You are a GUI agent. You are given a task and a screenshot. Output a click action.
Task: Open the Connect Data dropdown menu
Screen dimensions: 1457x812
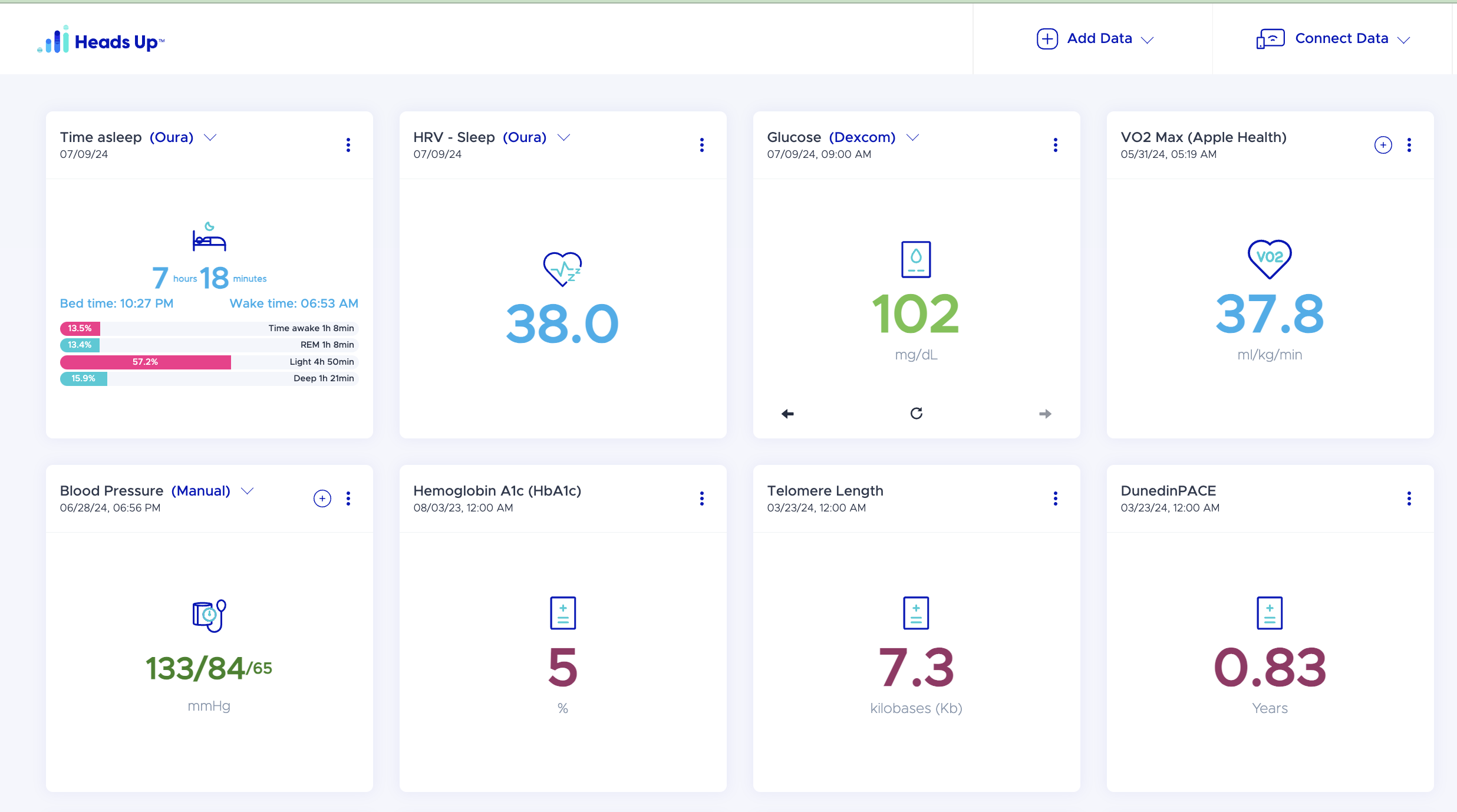pyautogui.click(x=1333, y=39)
